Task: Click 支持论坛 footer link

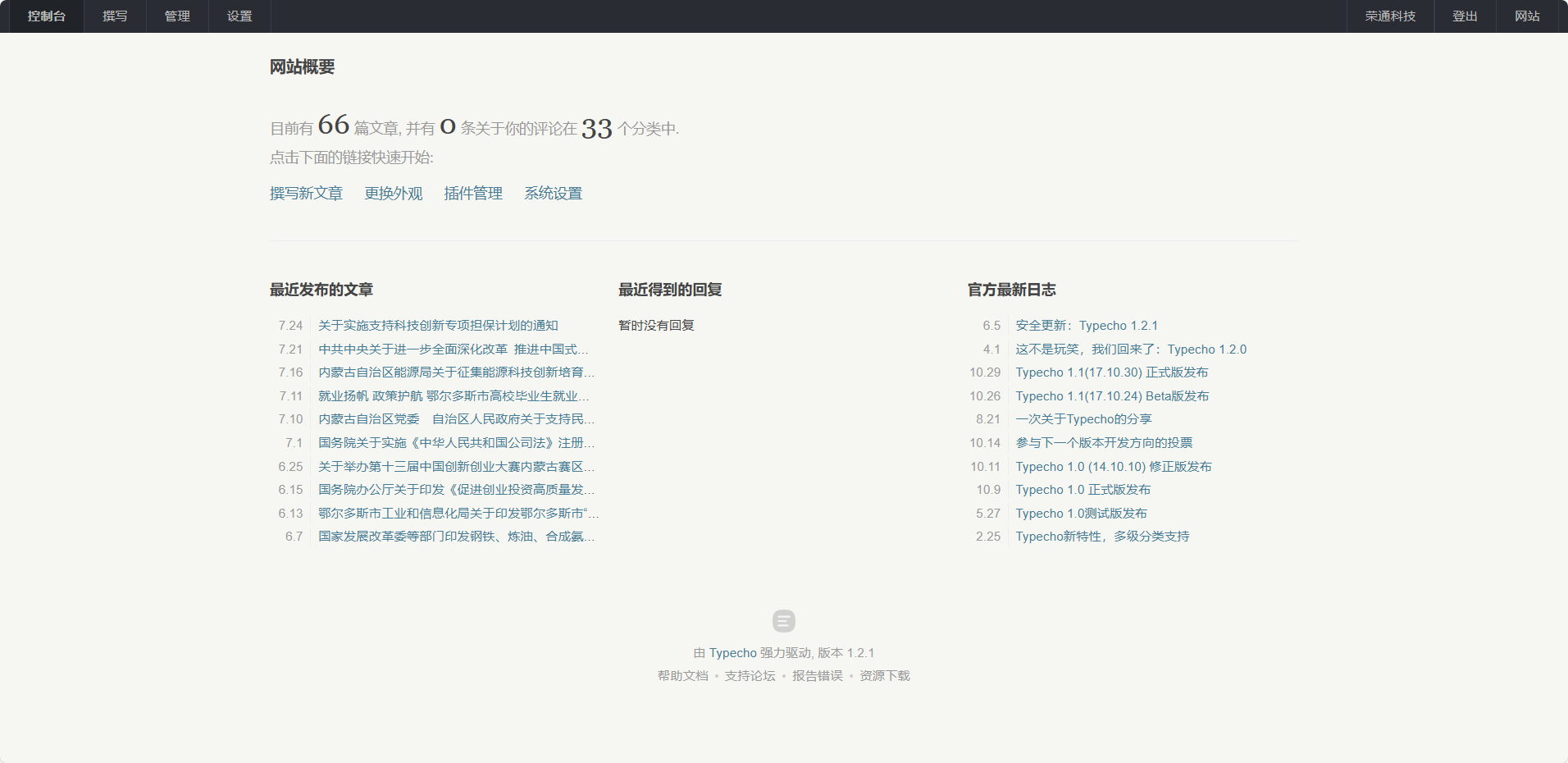Action: (x=749, y=676)
